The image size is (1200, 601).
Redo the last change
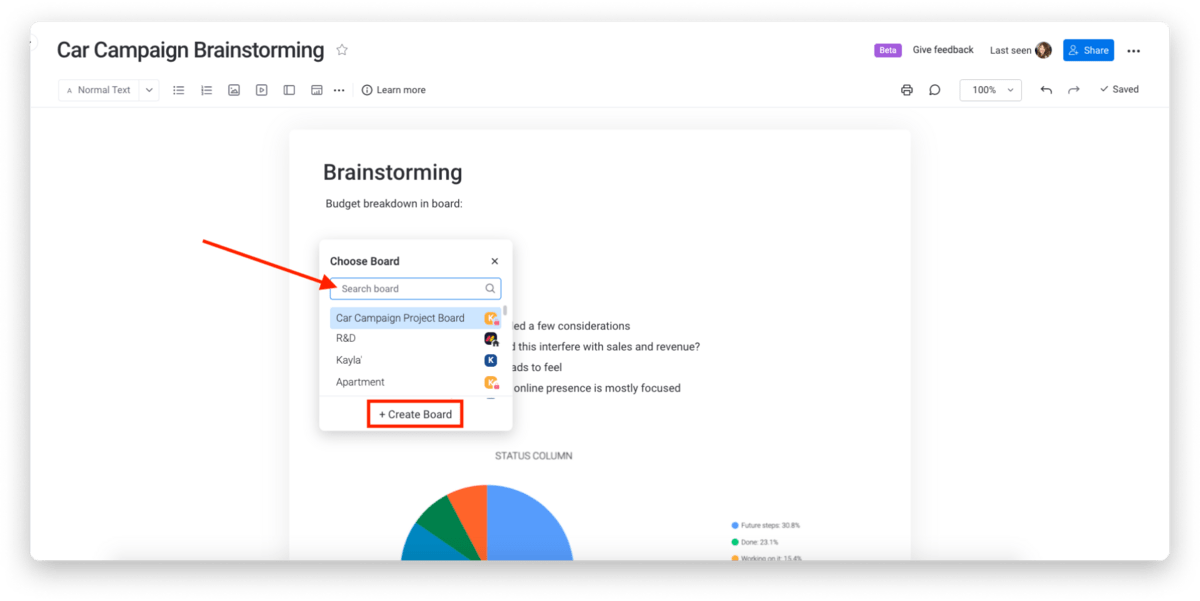click(1074, 90)
